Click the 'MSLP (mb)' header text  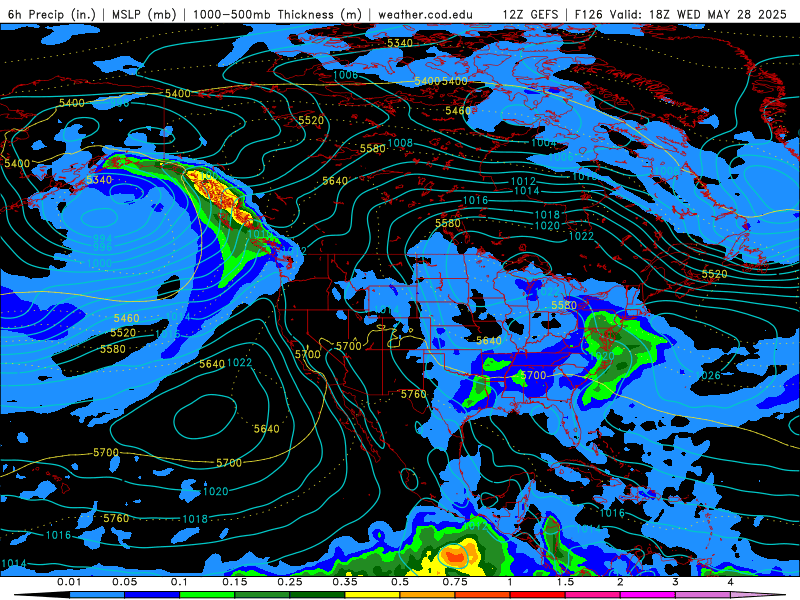coord(144,14)
